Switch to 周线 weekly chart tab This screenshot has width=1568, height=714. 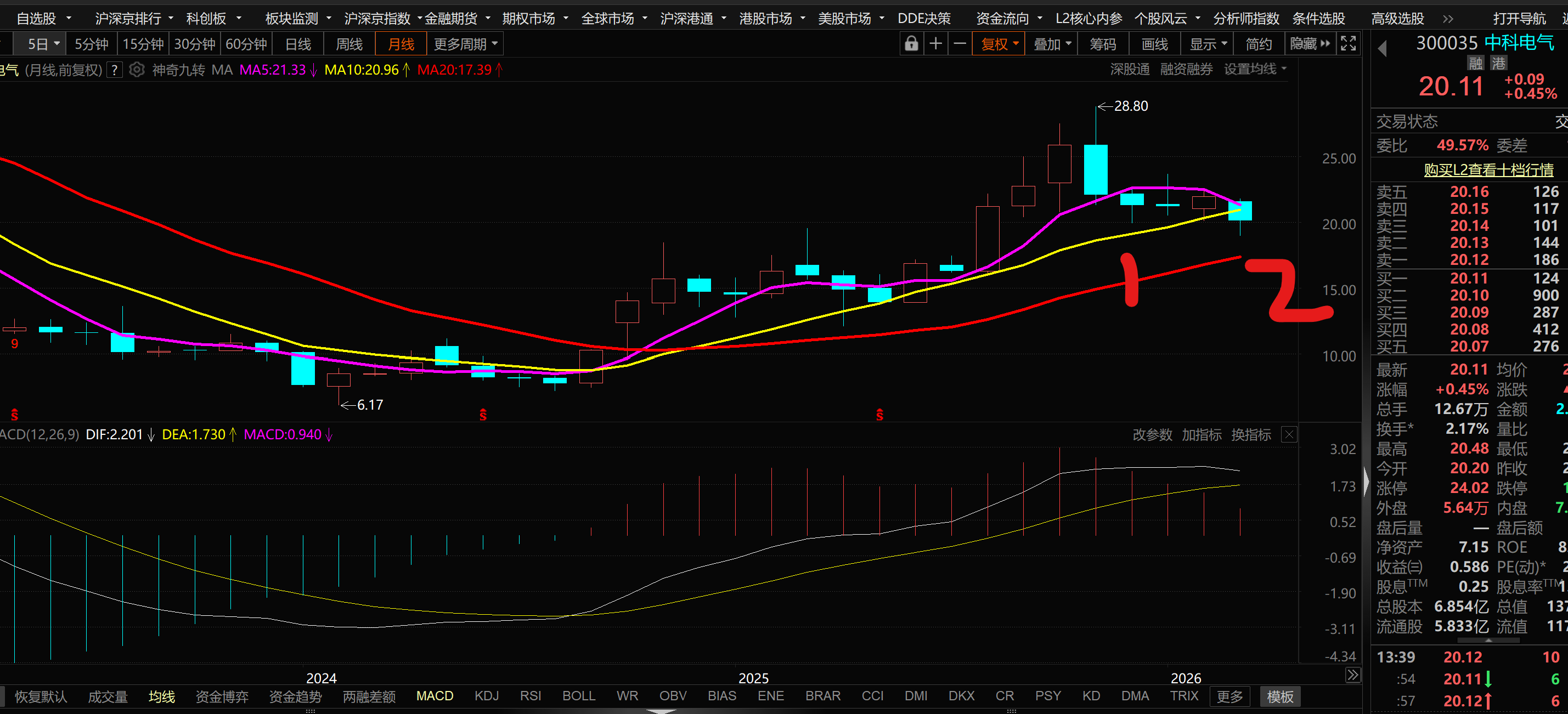[349, 44]
